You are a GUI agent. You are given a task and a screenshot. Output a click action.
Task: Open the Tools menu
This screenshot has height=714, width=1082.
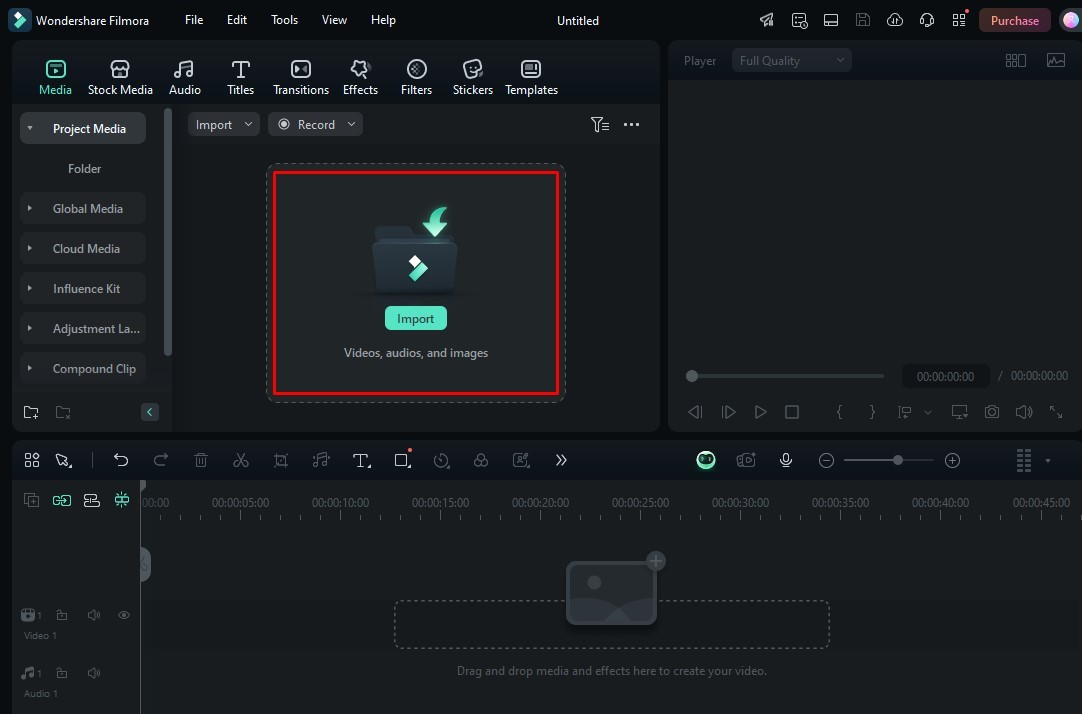point(284,20)
